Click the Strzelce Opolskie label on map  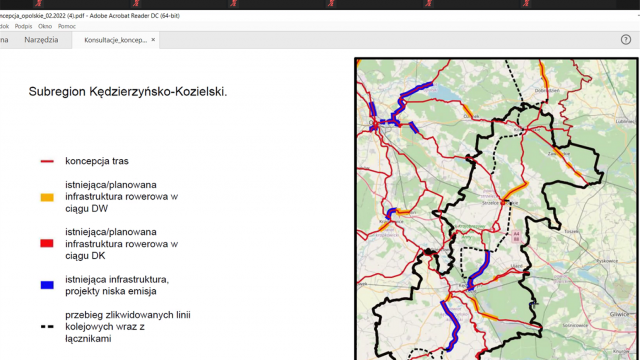[x=500, y=203]
